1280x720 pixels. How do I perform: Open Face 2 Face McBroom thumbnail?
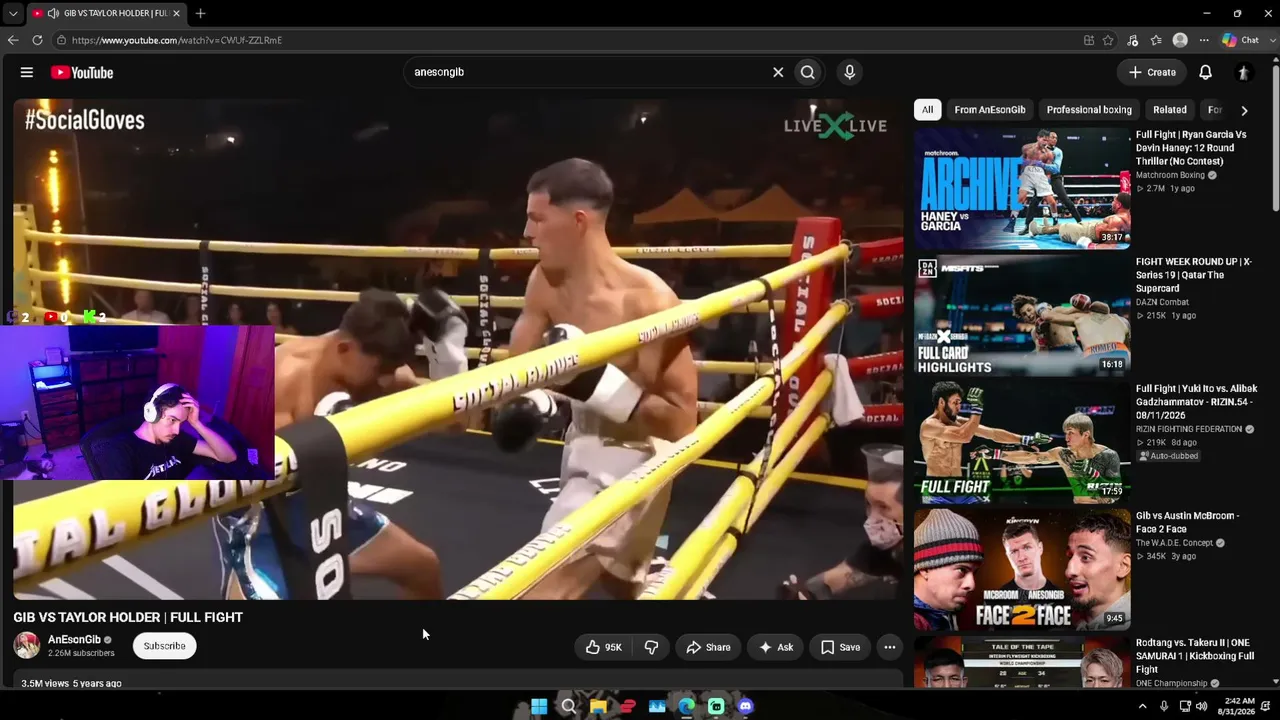(x=1022, y=569)
